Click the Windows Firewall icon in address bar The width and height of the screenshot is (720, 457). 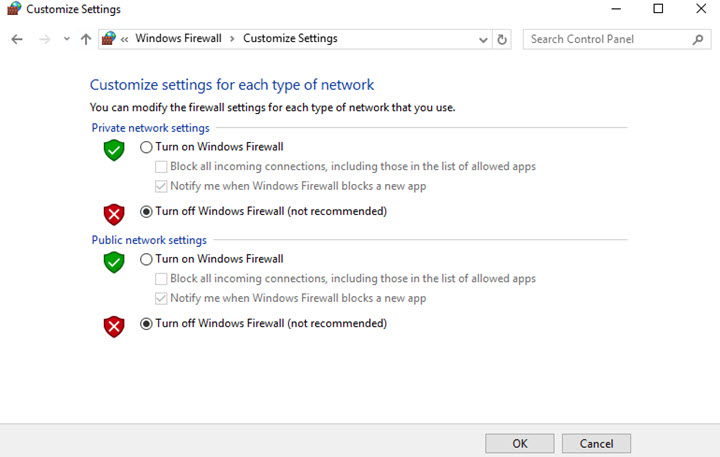(x=109, y=39)
